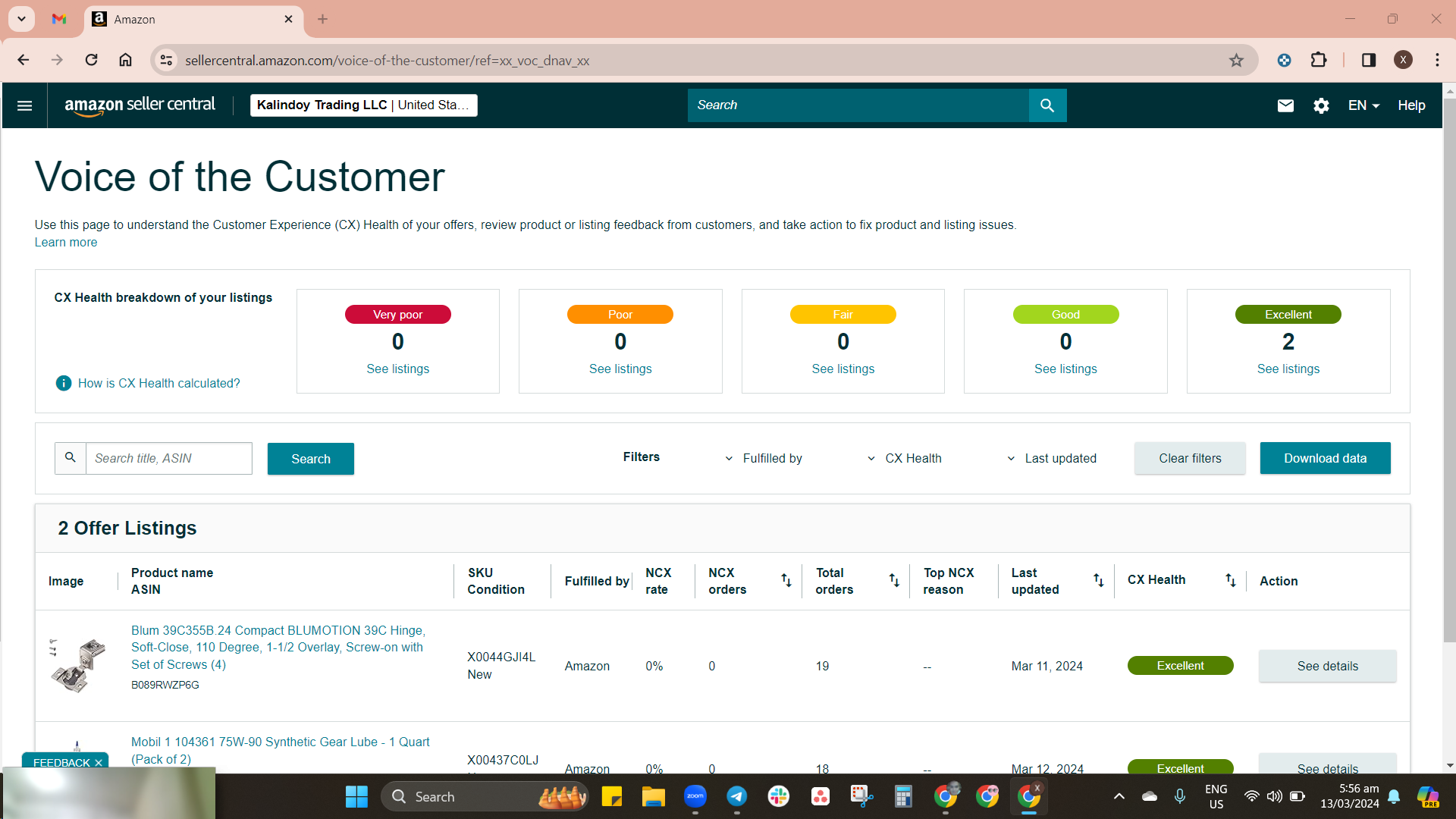
Task: Click the teal Search button for listings
Action: [311, 459]
